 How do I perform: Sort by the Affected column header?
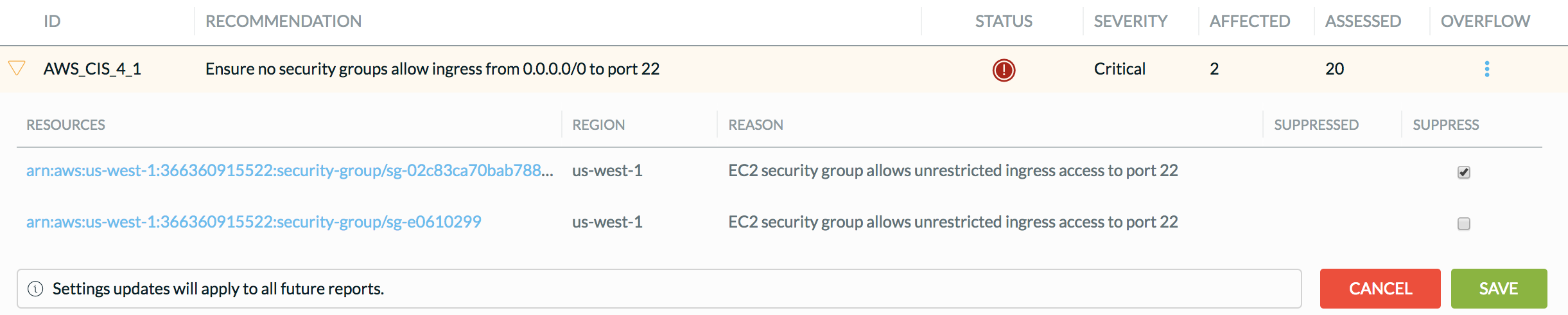tap(1250, 21)
